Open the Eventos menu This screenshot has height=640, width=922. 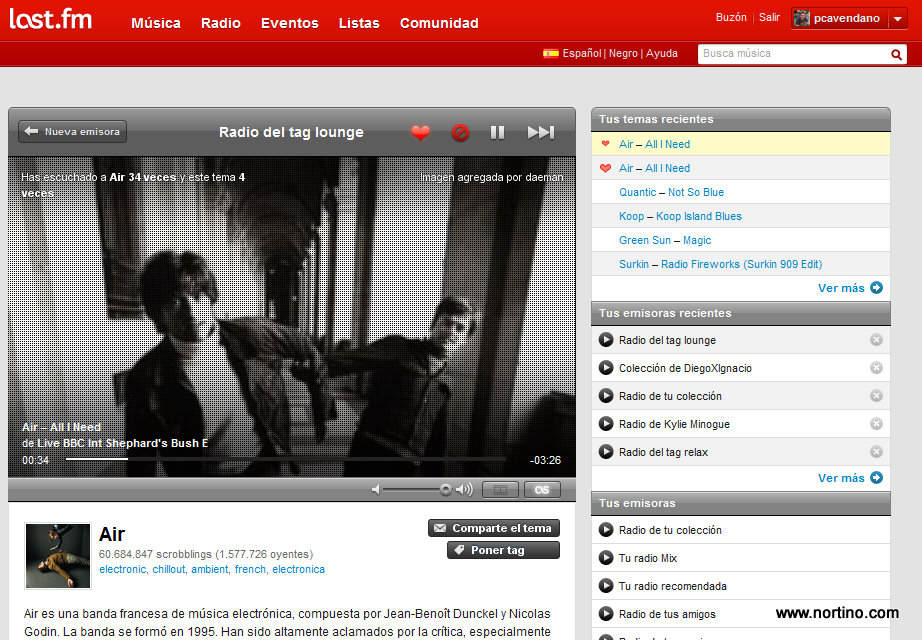(289, 23)
